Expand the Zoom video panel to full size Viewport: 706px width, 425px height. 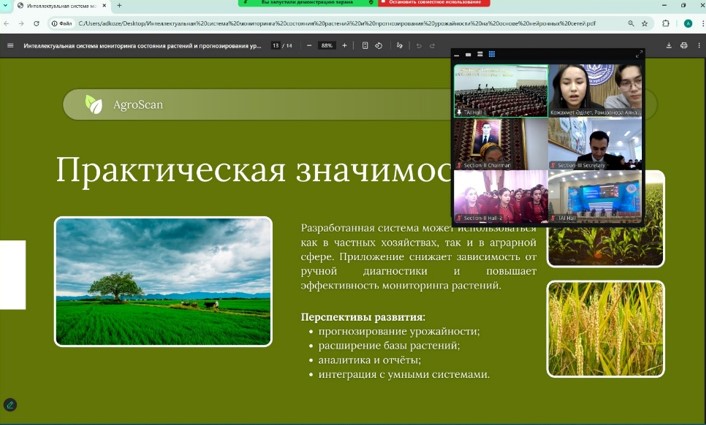[640, 54]
